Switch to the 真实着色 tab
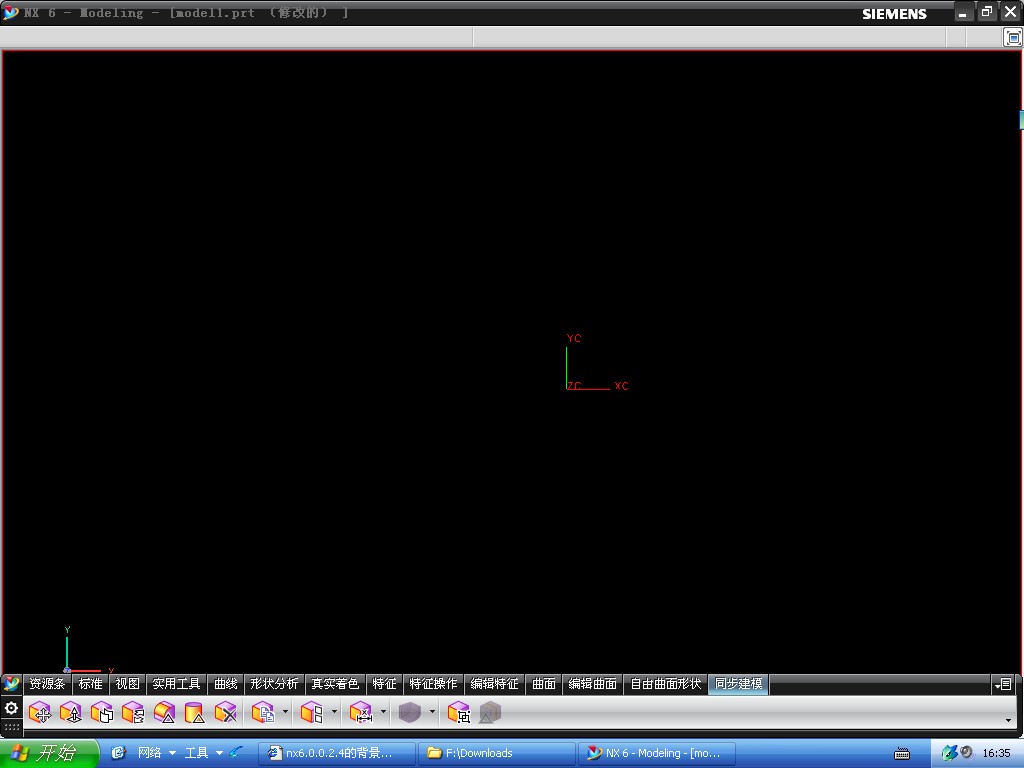 coord(335,684)
